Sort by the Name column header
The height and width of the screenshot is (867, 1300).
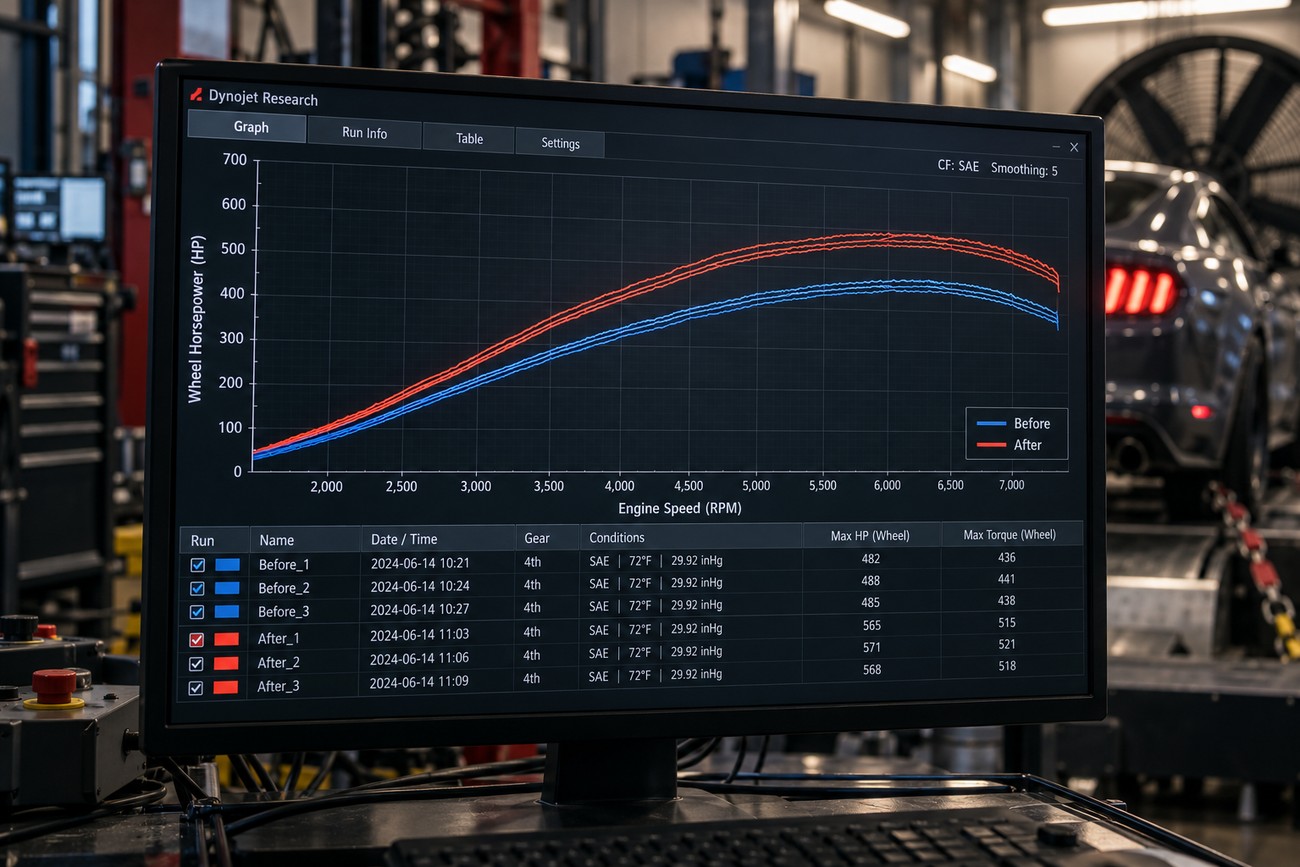click(305, 539)
